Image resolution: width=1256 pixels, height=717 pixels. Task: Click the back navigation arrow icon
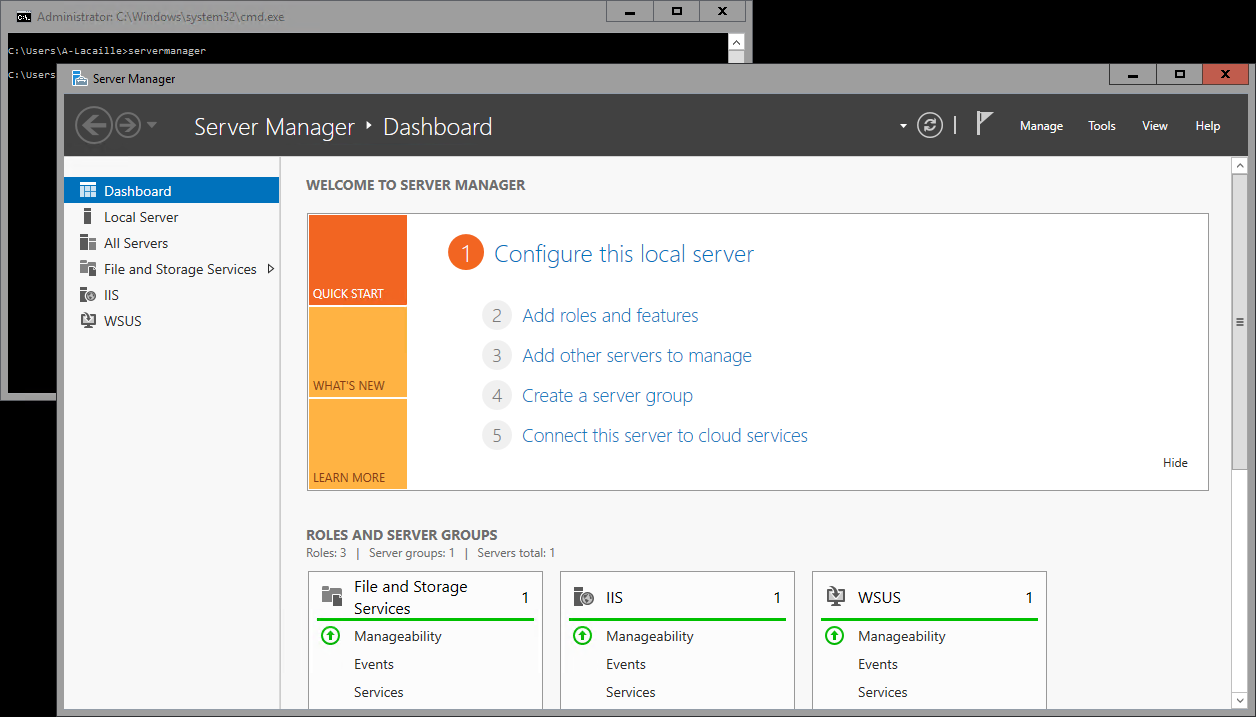pos(94,125)
